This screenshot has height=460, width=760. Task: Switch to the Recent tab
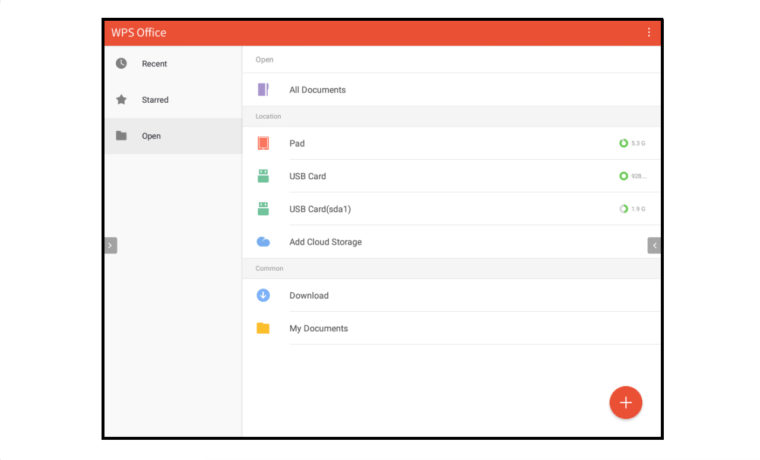click(x=154, y=64)
